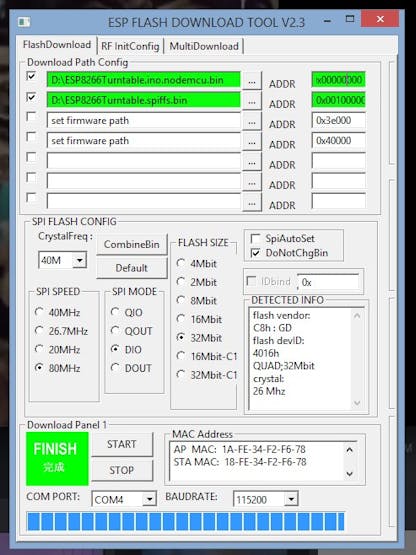Switch to the RF InitConfig tab

click(x=130, y=46)
